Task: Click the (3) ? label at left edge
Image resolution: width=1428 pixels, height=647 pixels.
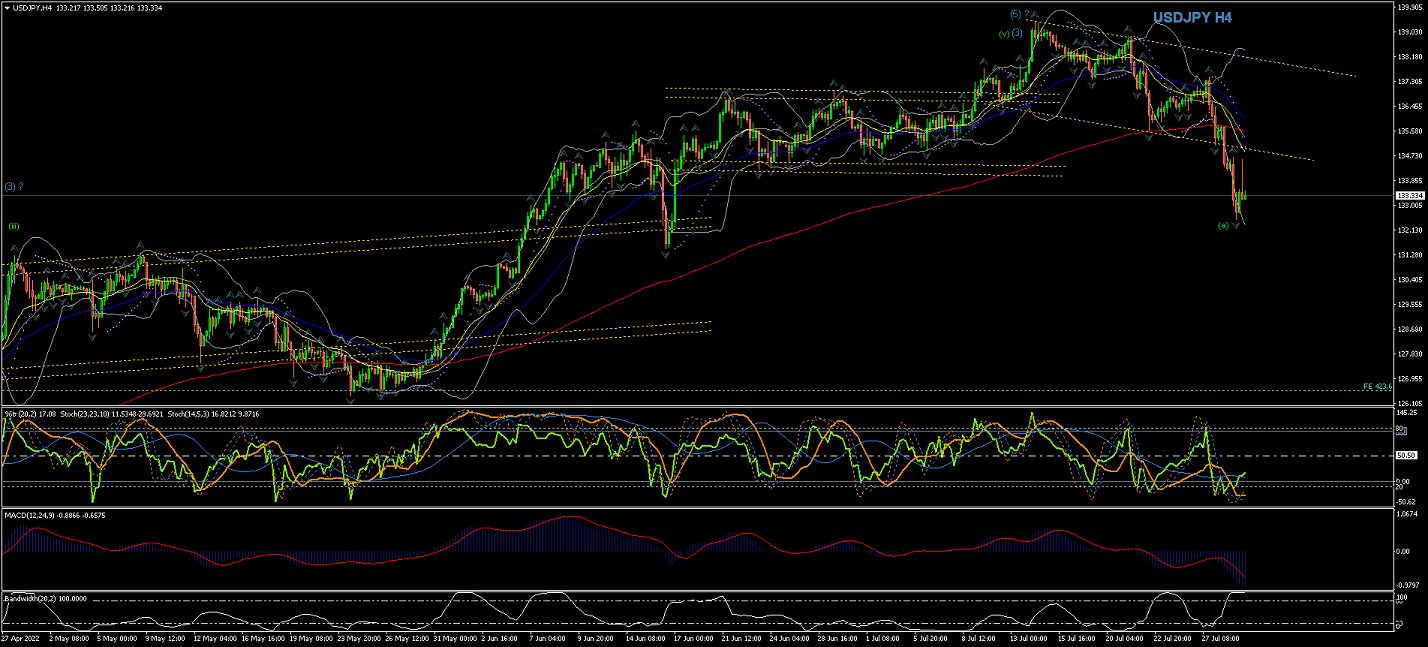Action: pos(14,187)
